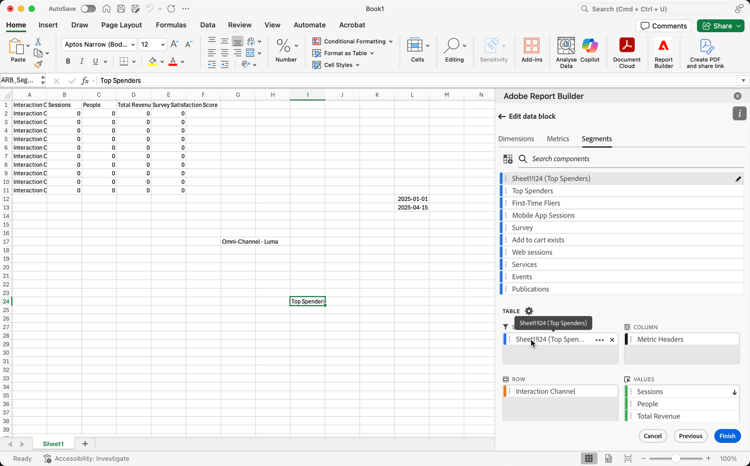Click the info icon in Report Builder panel
The height and width of the screenshot is (466, 750).
click(739, 113)
